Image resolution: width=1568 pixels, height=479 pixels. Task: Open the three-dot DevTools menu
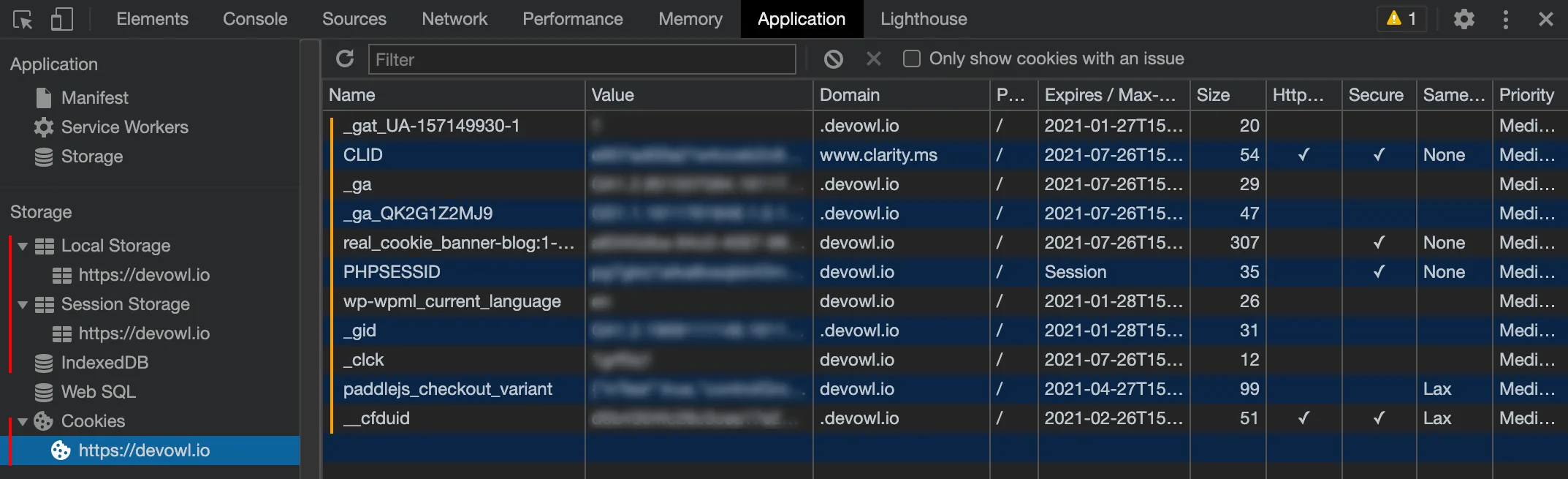click(1505, 19)
